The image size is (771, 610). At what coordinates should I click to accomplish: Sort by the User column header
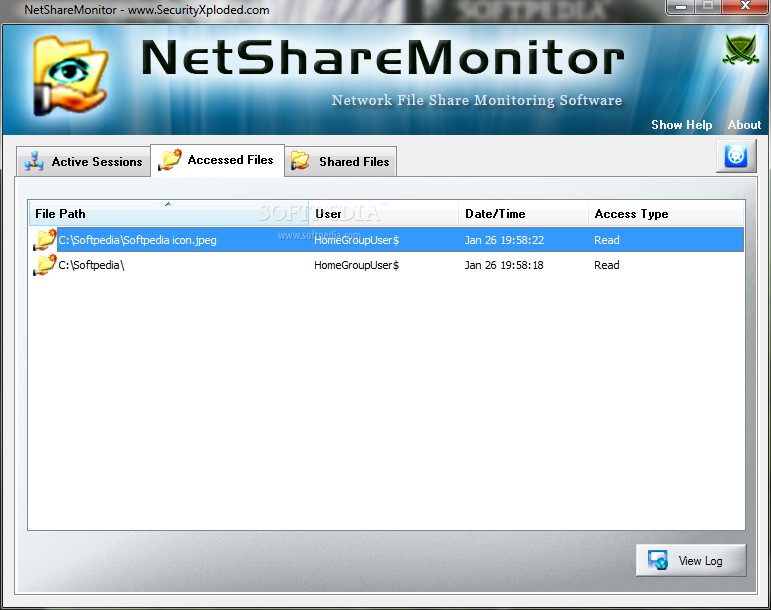pyautogui.click(x=384, y=213)
